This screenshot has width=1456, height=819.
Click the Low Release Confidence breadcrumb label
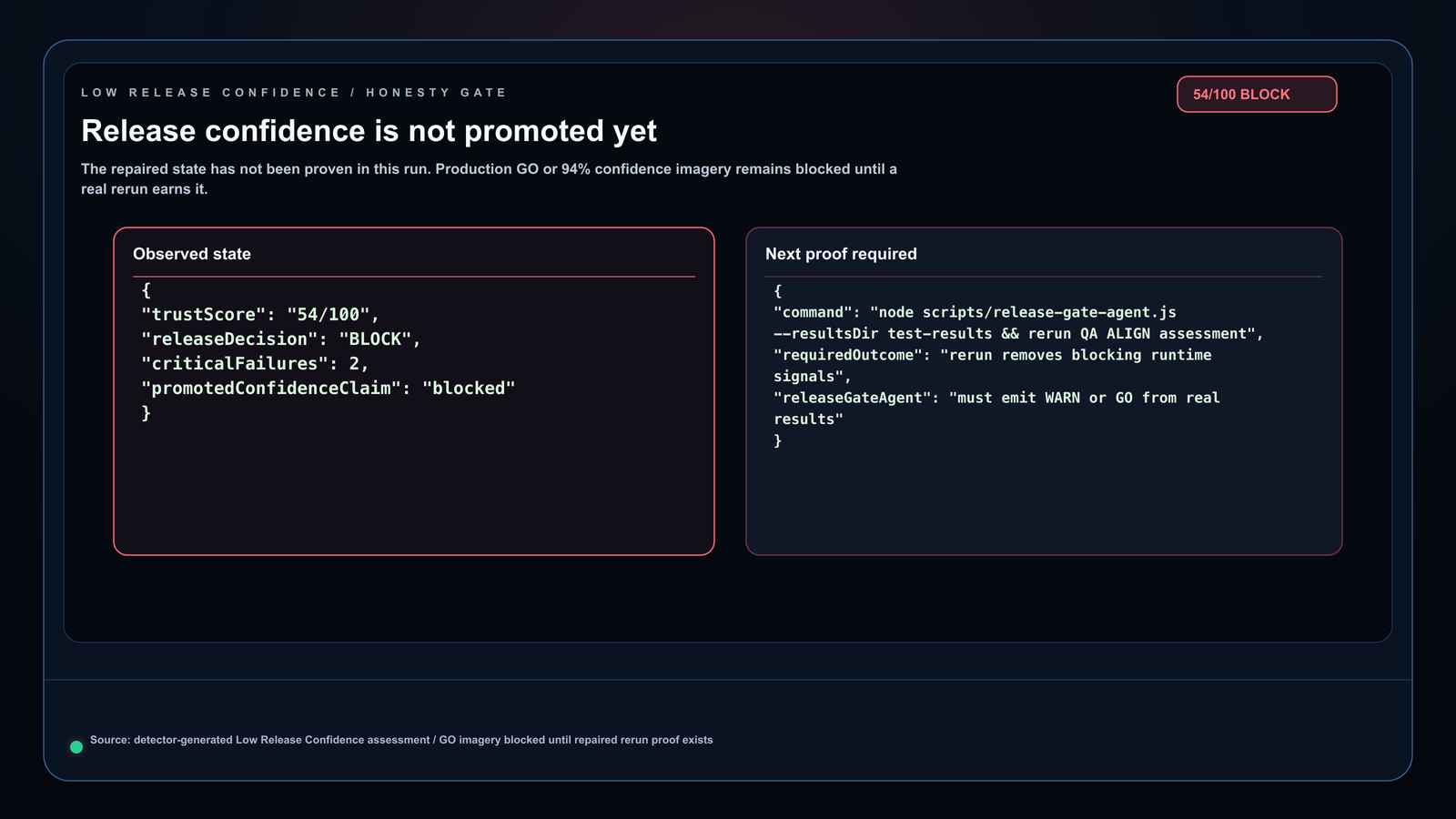[x=210, y=93]
